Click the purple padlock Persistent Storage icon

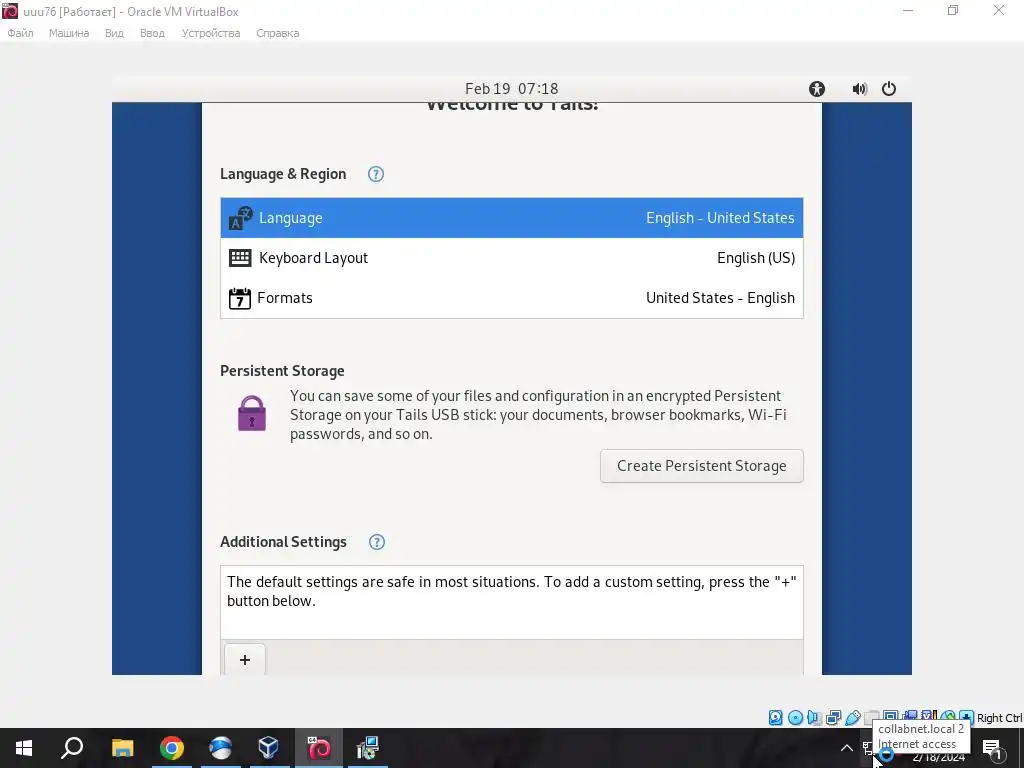(x=251, y=413)
